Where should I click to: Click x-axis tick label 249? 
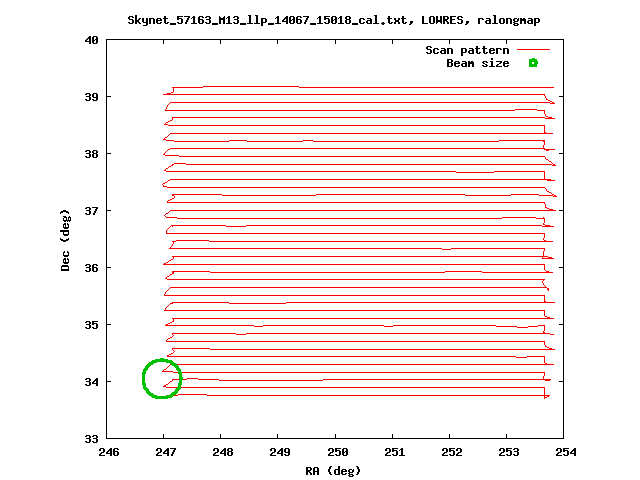point(280,452)
